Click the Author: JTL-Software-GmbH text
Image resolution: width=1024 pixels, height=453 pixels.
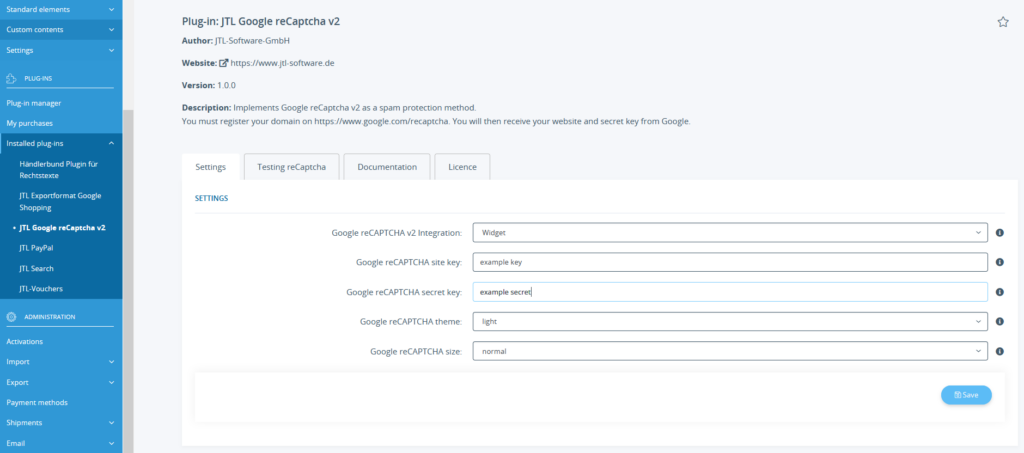pos(235,41)
